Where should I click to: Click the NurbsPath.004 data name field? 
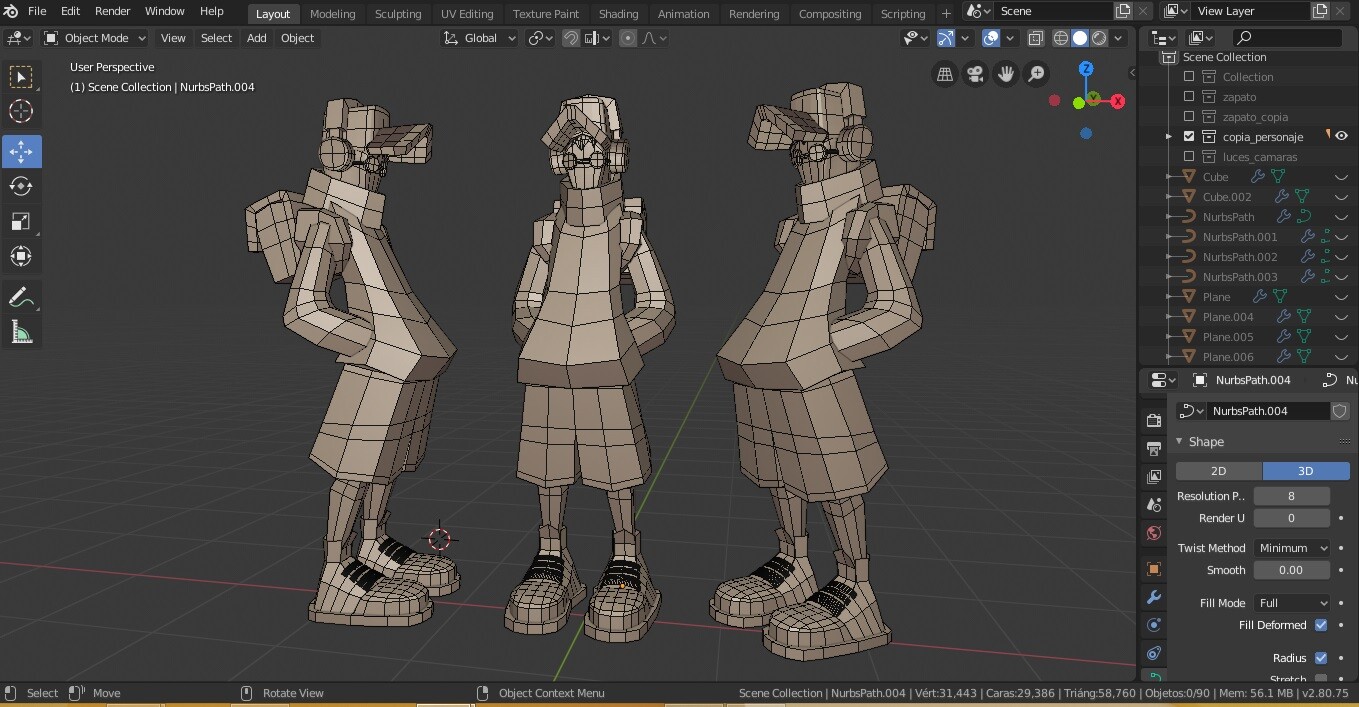click(x=1267, y=411)
